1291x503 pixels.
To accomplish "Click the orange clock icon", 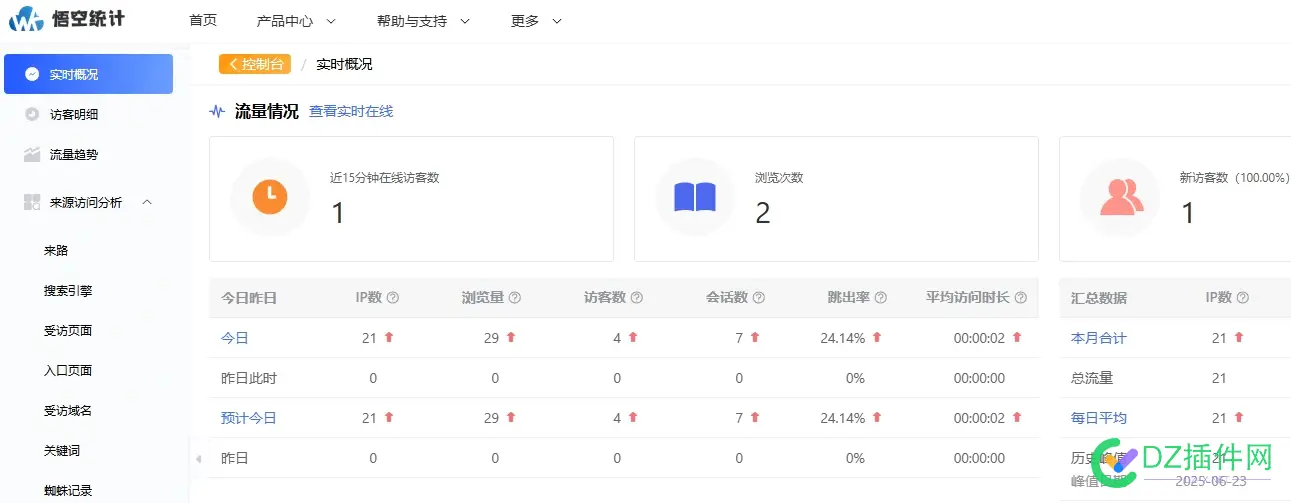I will [270, 197].
